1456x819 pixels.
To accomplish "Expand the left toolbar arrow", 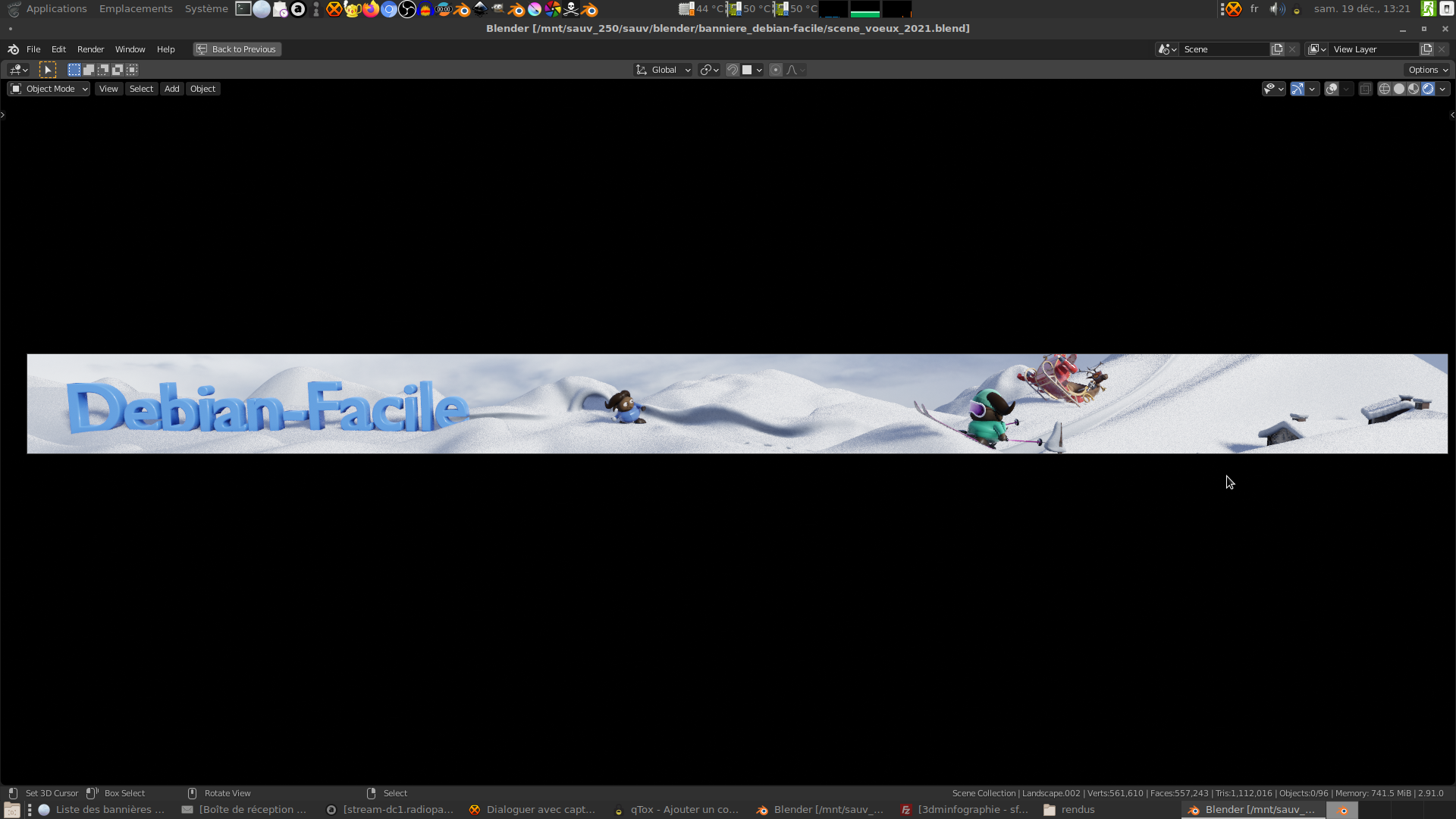I will [3, 115].
